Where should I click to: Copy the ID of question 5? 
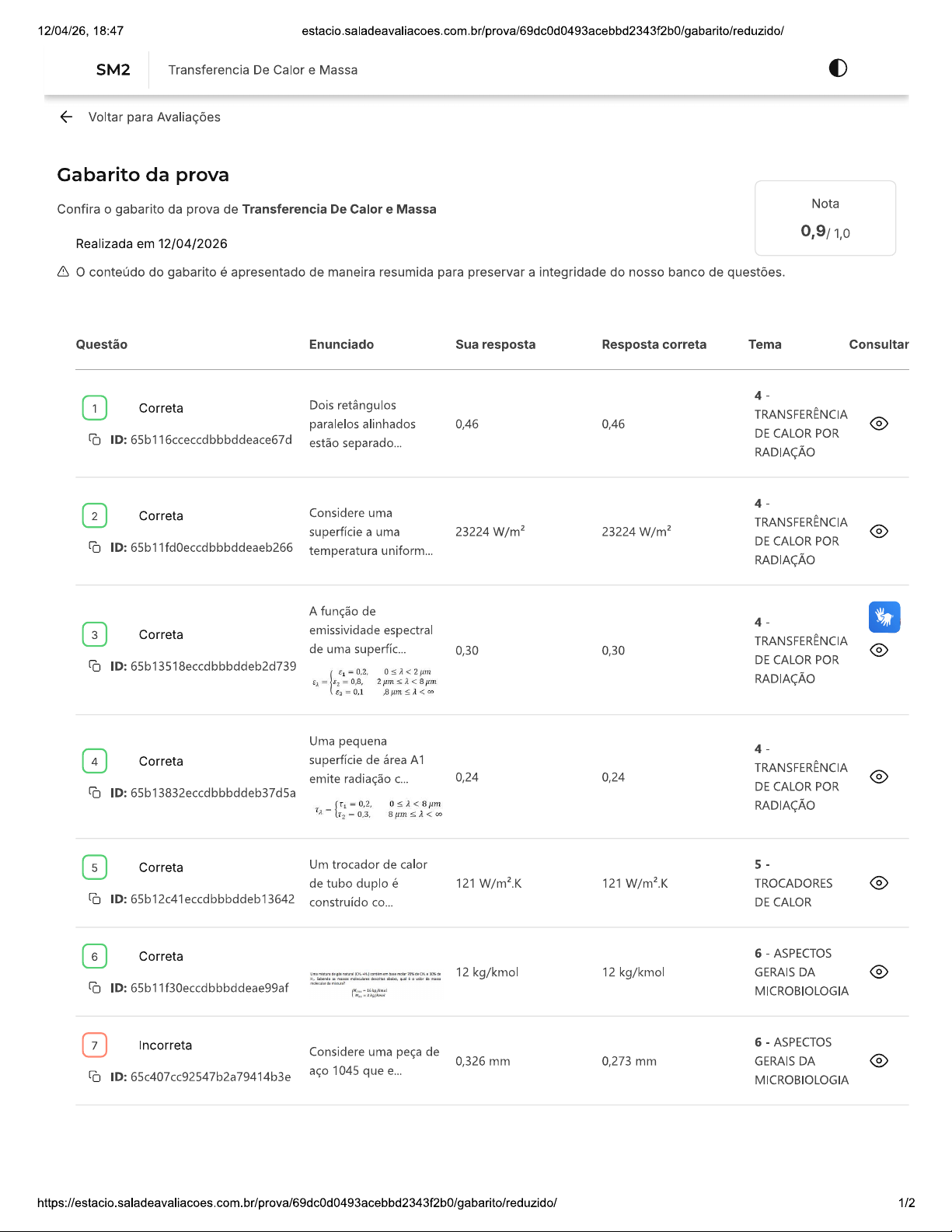(95, 899)
